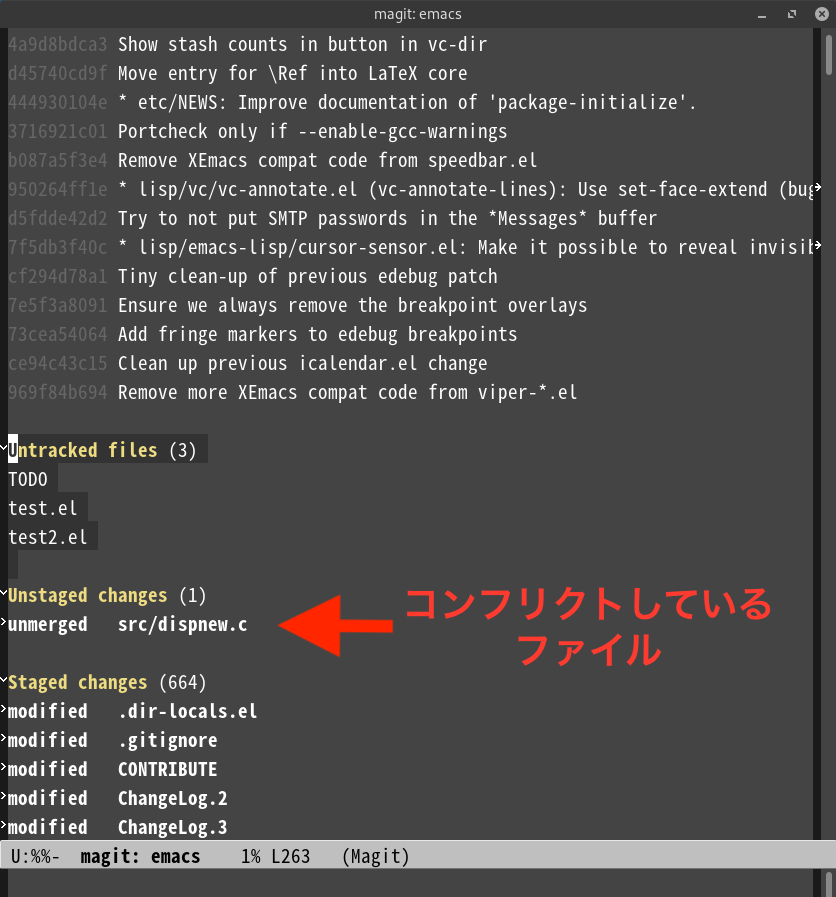Click commit hash 3716921c01
Image resolution: width=836 pixels, height=897 pixels.
(58, 132)
